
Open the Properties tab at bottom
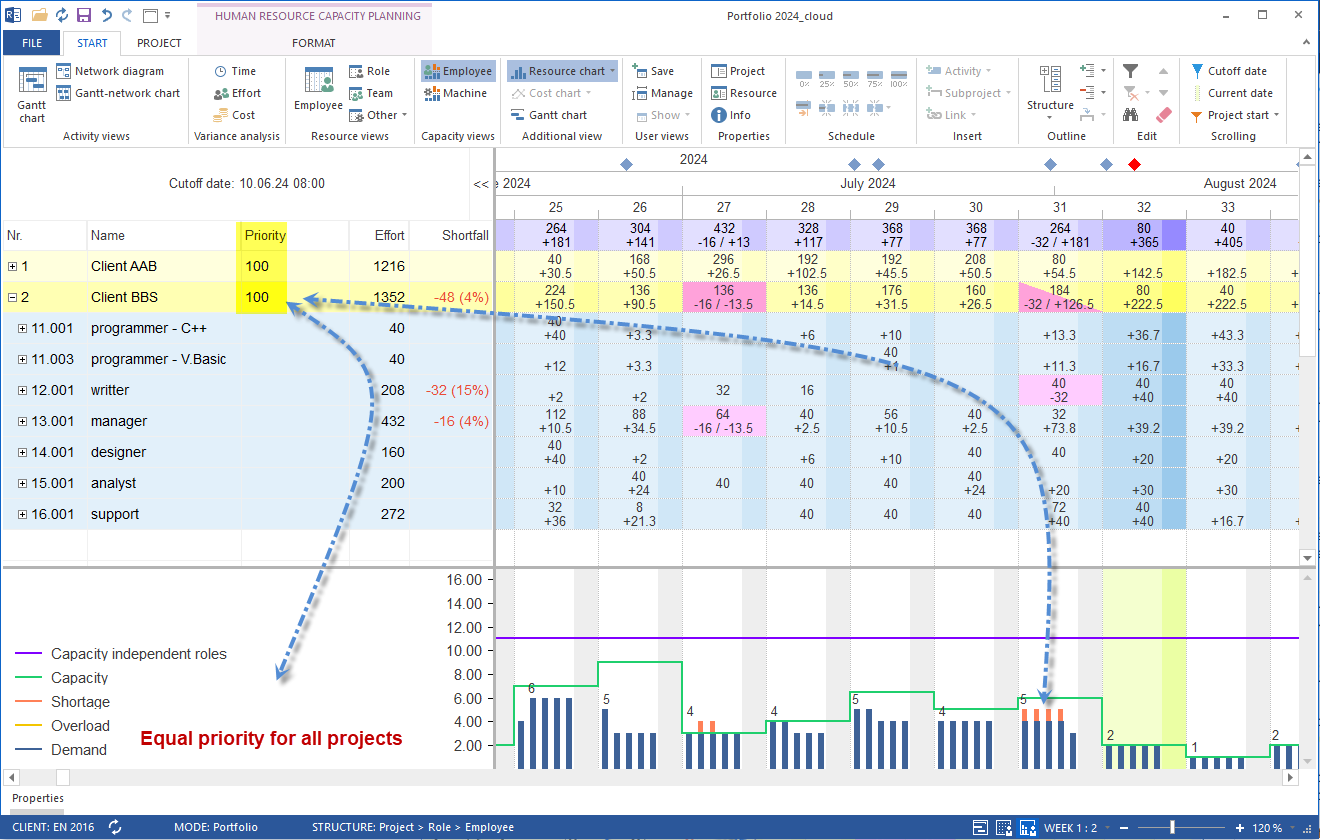pos(38,798)
